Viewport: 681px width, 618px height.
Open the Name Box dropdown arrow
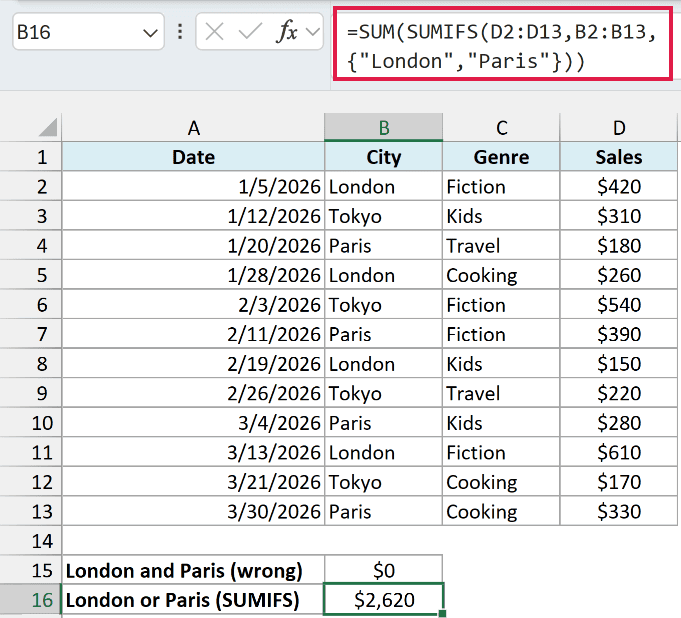tap(150, 33)
